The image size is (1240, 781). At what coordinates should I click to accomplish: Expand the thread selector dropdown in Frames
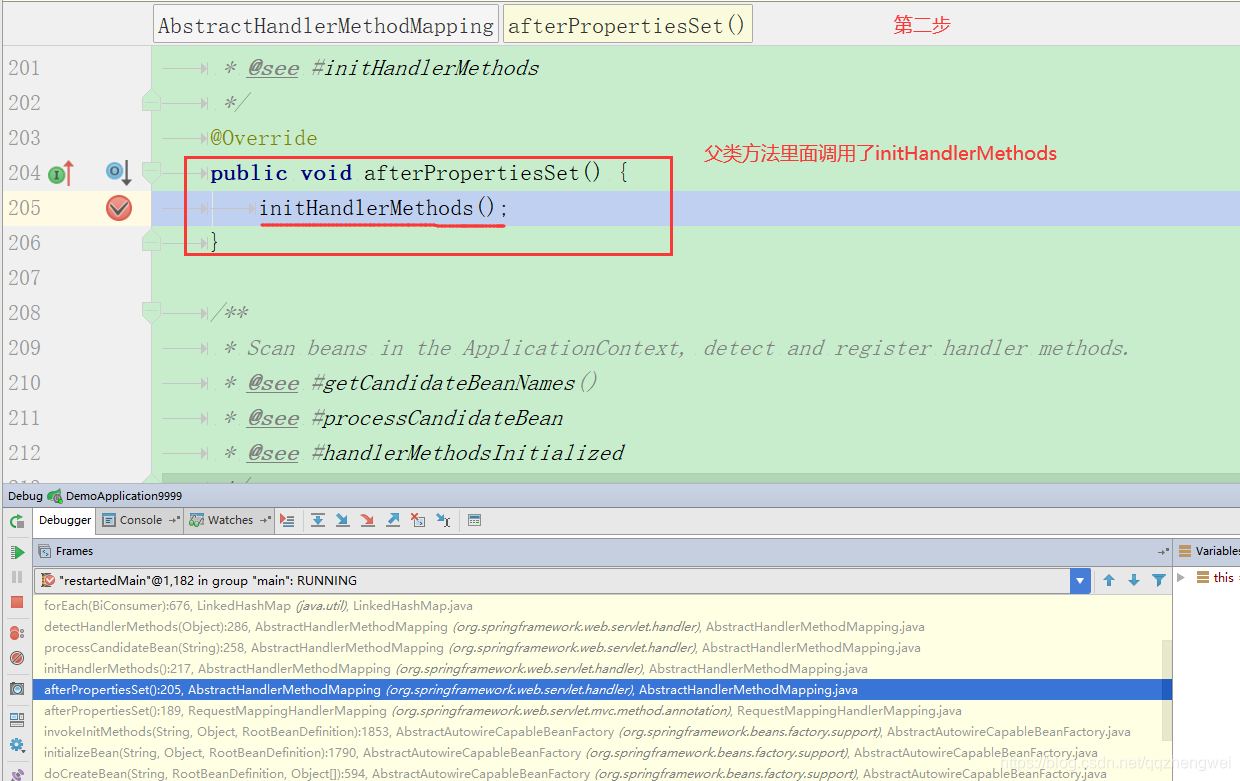click(x=1080, y=580)
